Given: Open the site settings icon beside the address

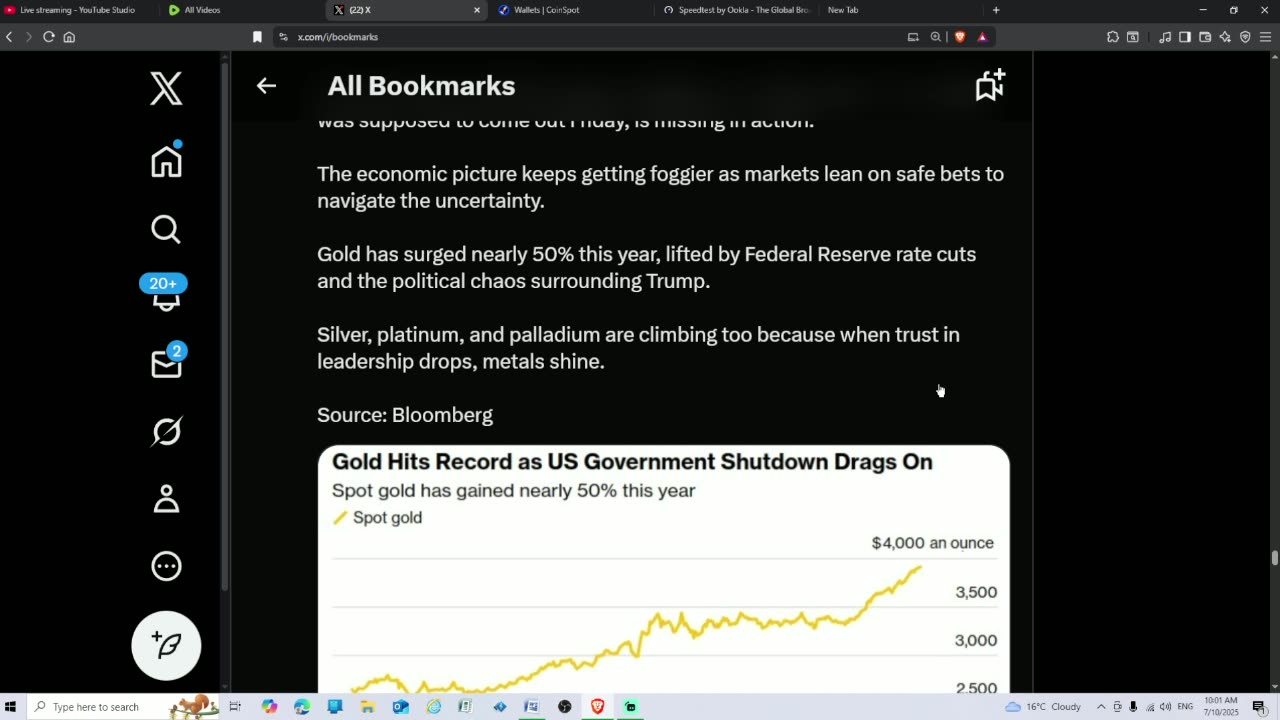Looking at the screenshot, I should 284,37.
